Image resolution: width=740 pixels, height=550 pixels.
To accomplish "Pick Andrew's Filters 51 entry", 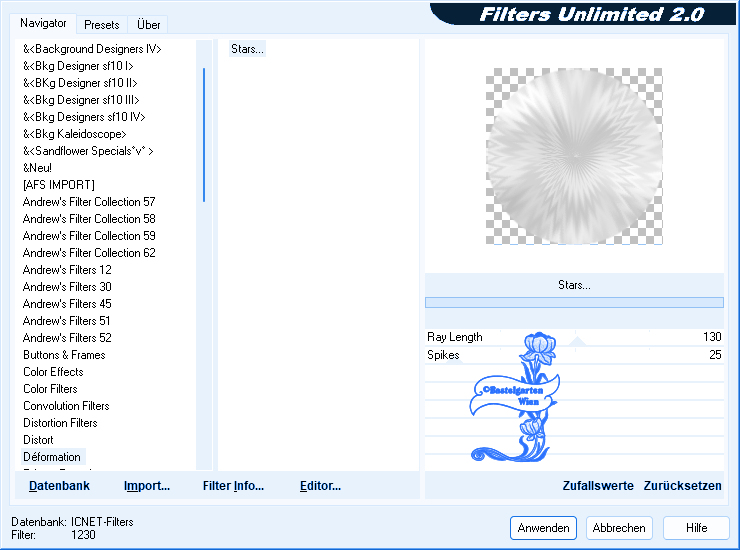I will 67,321.
